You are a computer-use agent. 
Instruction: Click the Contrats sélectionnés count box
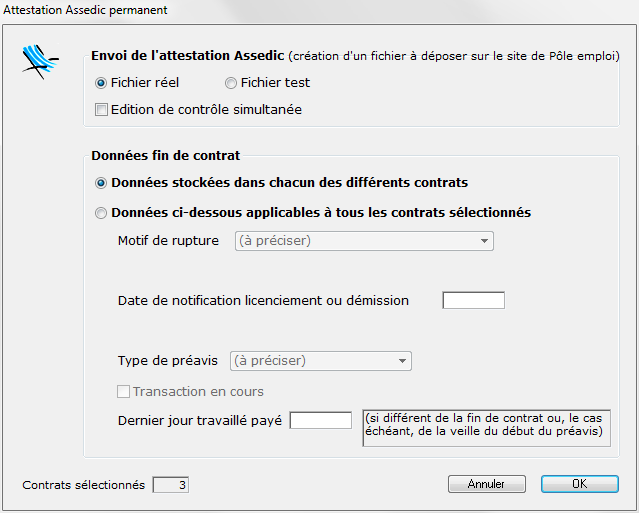pos(170,485)
